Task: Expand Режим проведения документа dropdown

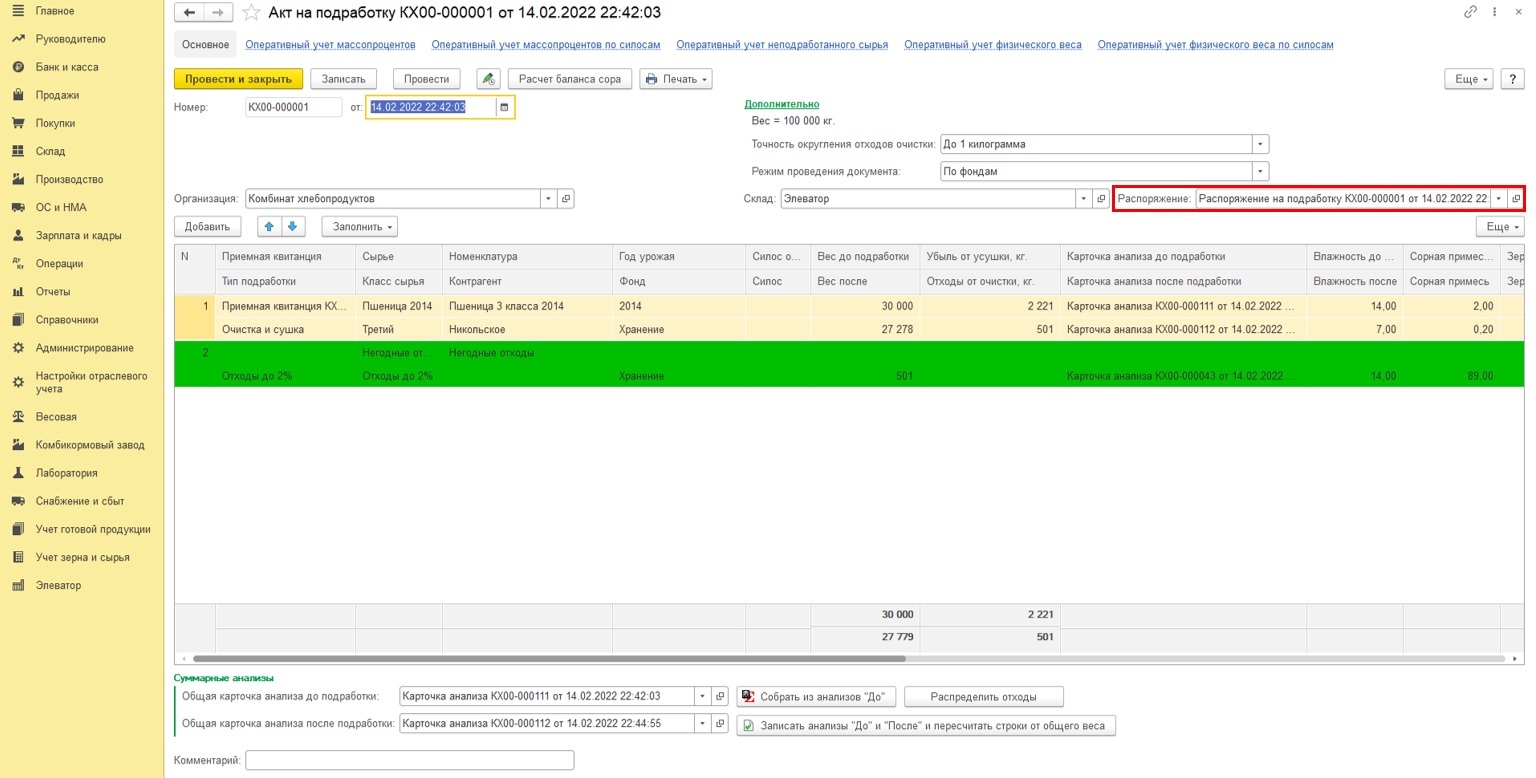Action: 1261,171
